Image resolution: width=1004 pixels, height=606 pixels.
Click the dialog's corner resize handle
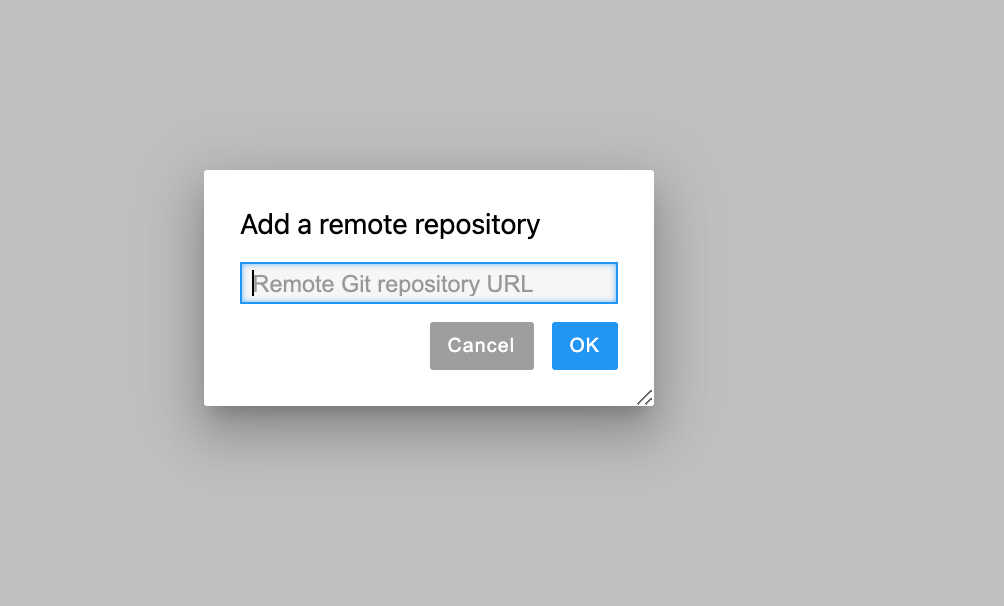pyautogui.click(x=645, y=398)
